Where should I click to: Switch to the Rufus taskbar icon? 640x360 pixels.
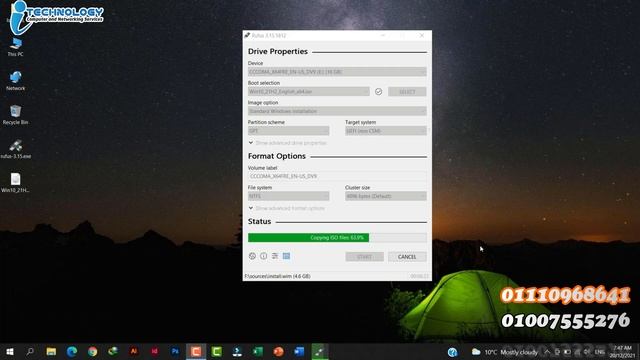pyautogui.click(x=320, y=351)
